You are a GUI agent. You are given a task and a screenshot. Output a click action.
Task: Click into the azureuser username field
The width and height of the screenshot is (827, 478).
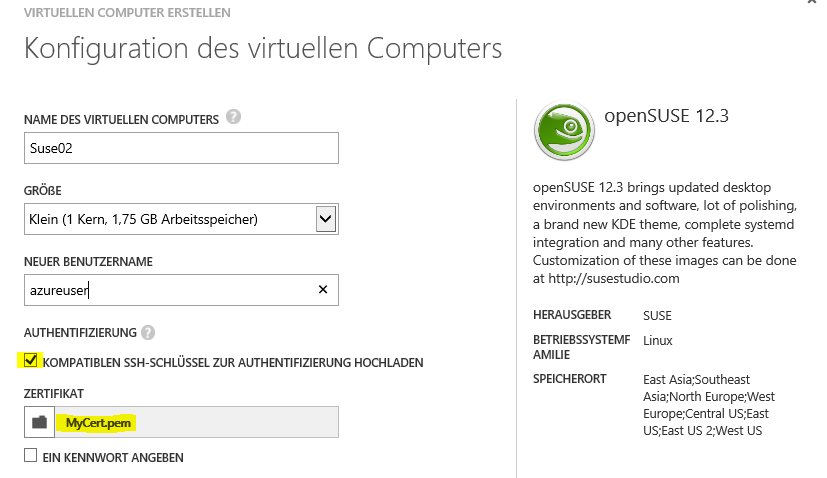pos(165,290)
